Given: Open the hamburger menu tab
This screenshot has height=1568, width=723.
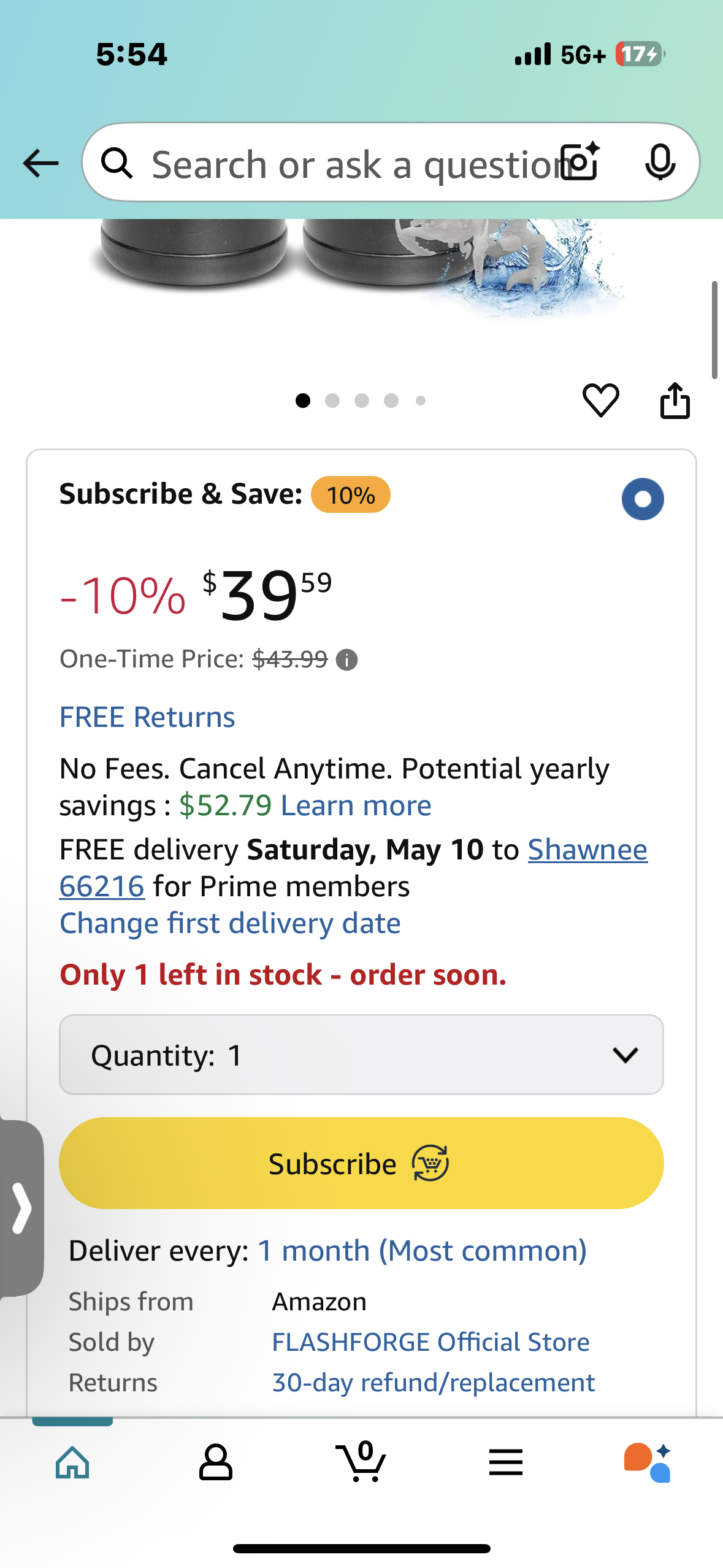Looking at the screenshot, I should pyautogui.click(x=505, y=1462).
